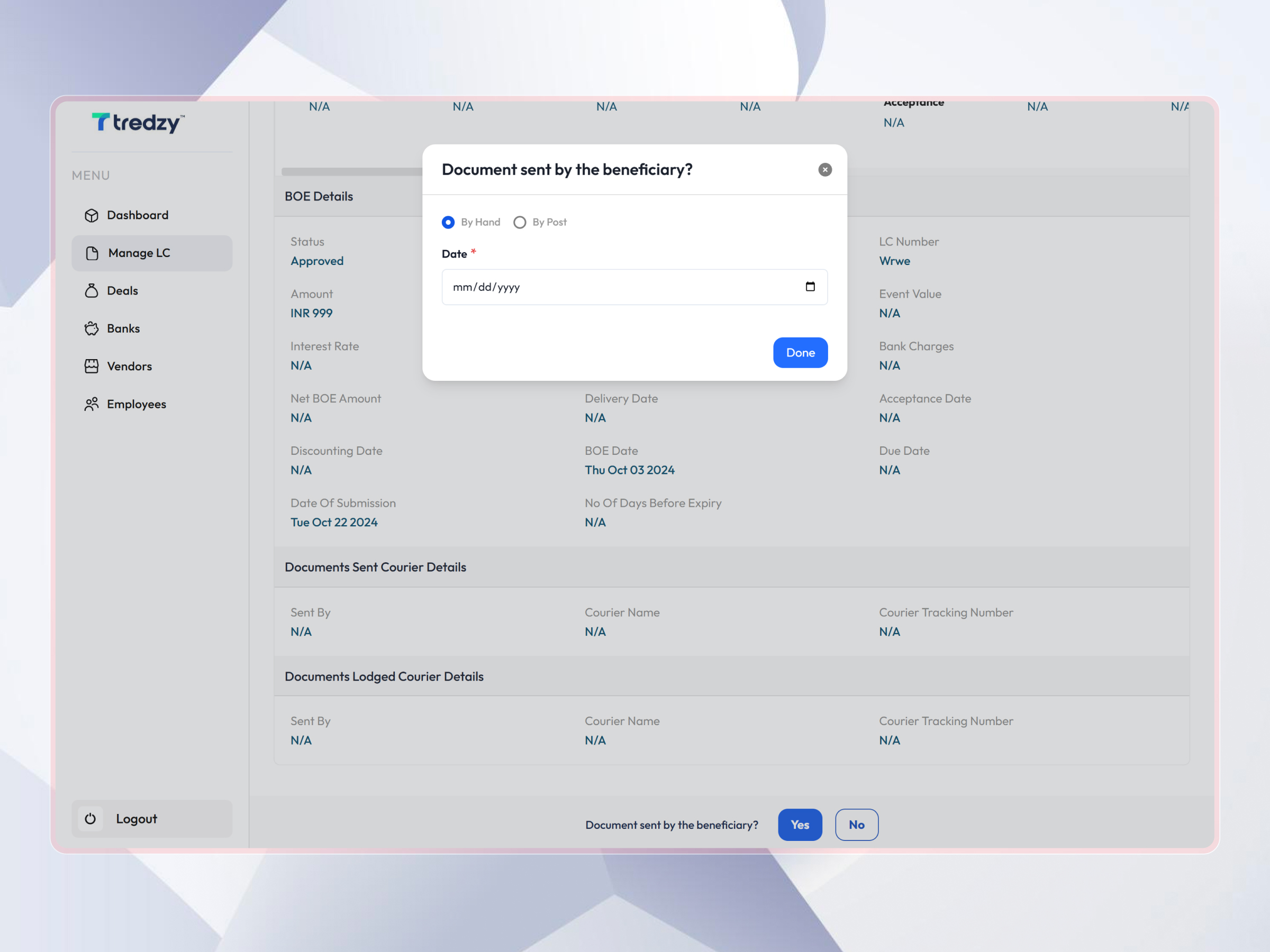
Task: Select the Dashboard cube icon in sidebar
Action: point(92,215)
